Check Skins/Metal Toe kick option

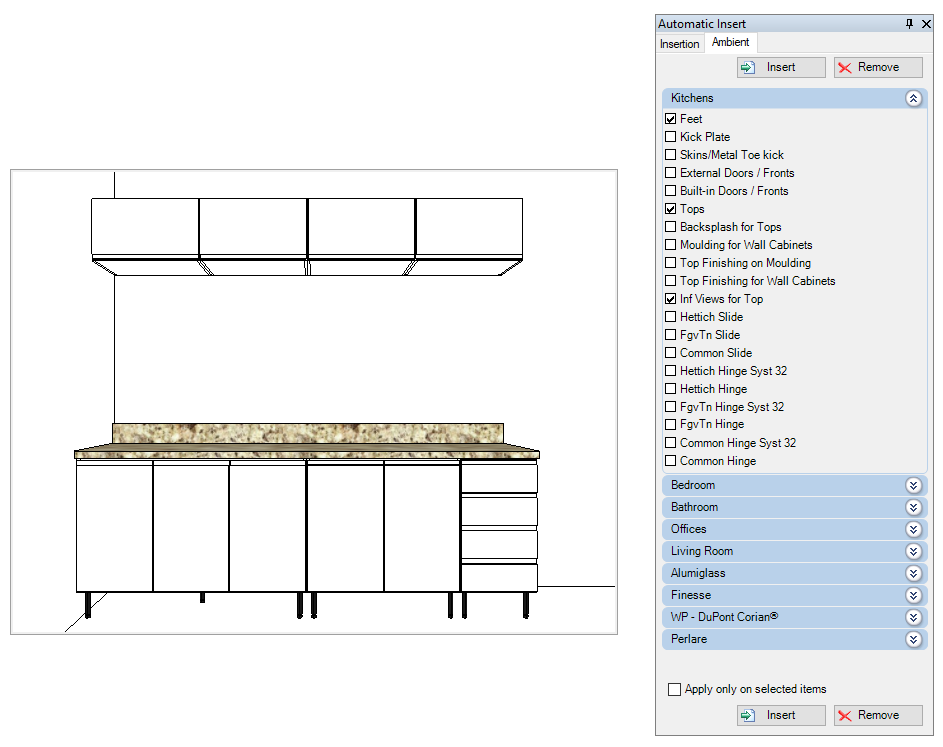point(671,155)
